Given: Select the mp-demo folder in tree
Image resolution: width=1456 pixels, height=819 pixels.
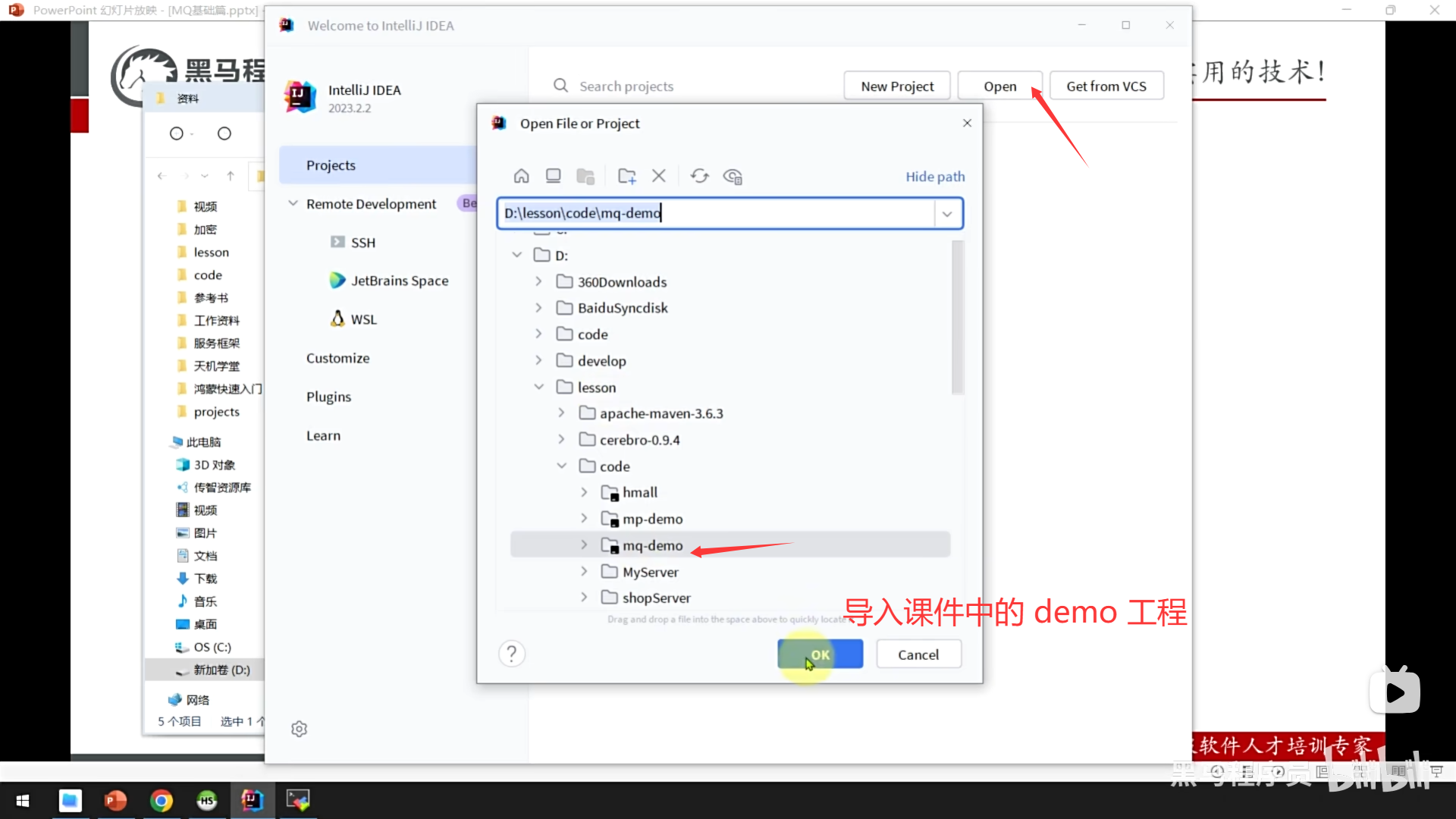Looking at the screenshot, I should coord(652,519).
